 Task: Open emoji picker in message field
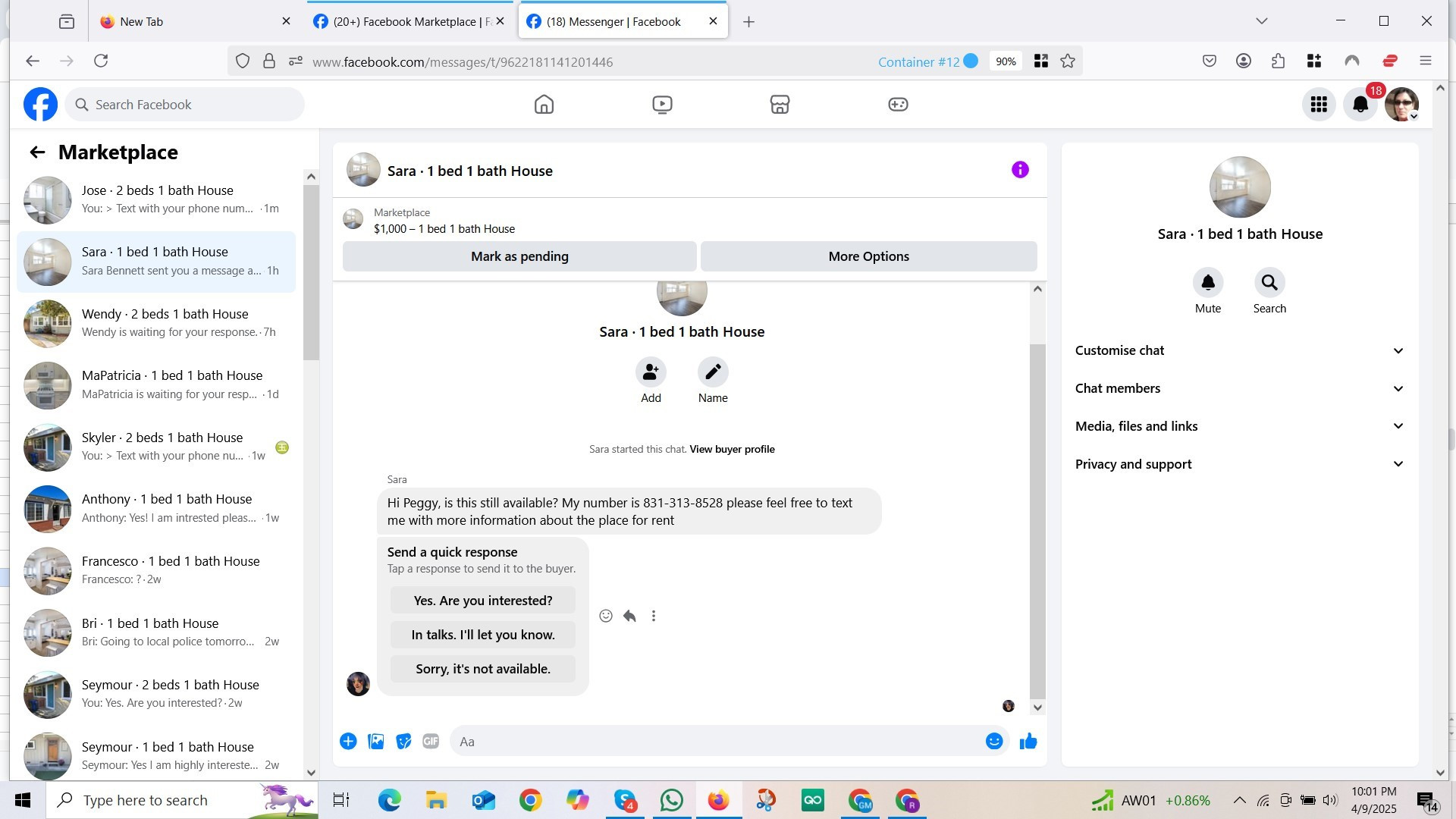click(994, 742)
